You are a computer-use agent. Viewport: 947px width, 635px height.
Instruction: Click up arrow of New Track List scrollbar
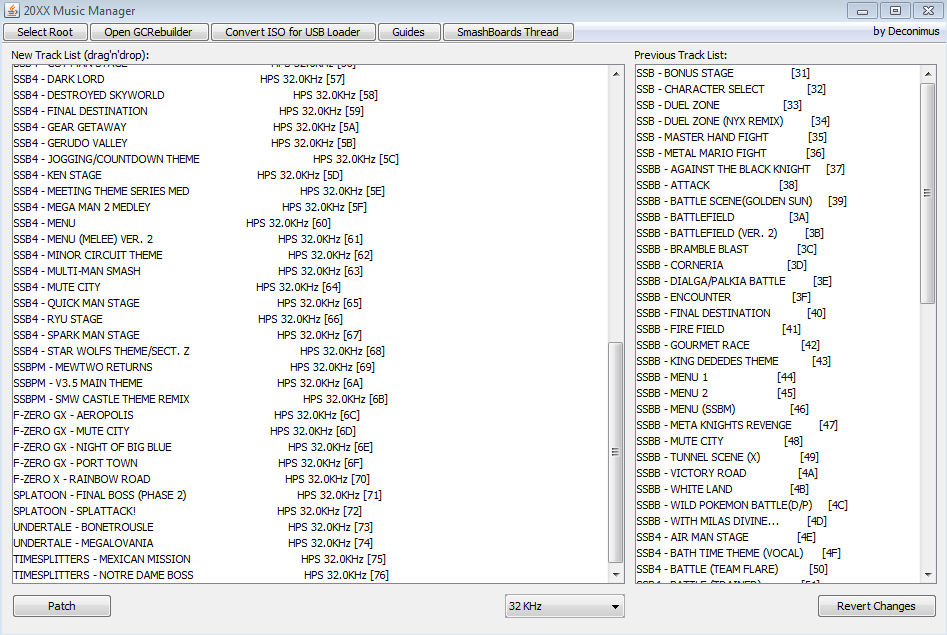coord(615,74)
